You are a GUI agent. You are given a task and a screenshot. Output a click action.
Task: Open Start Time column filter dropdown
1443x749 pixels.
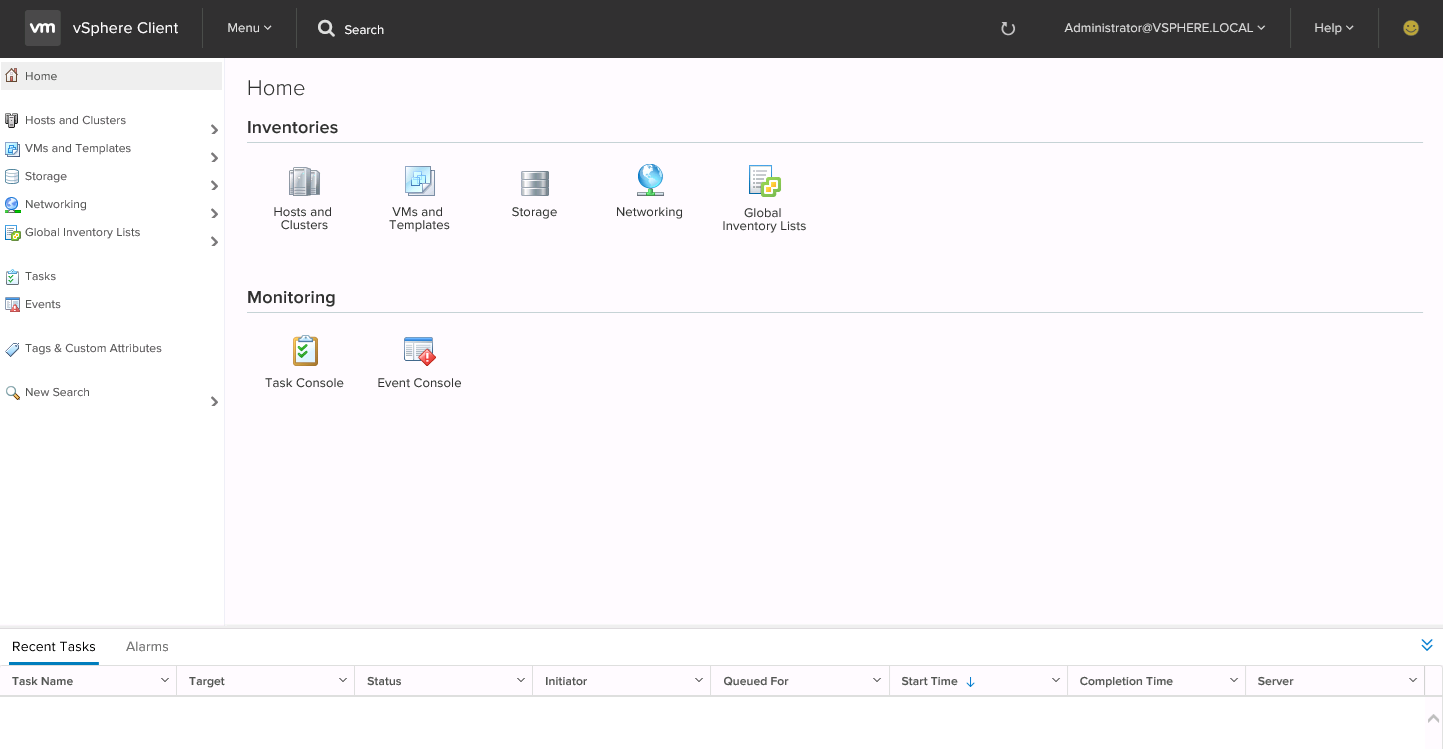[x=1055, y=680]
